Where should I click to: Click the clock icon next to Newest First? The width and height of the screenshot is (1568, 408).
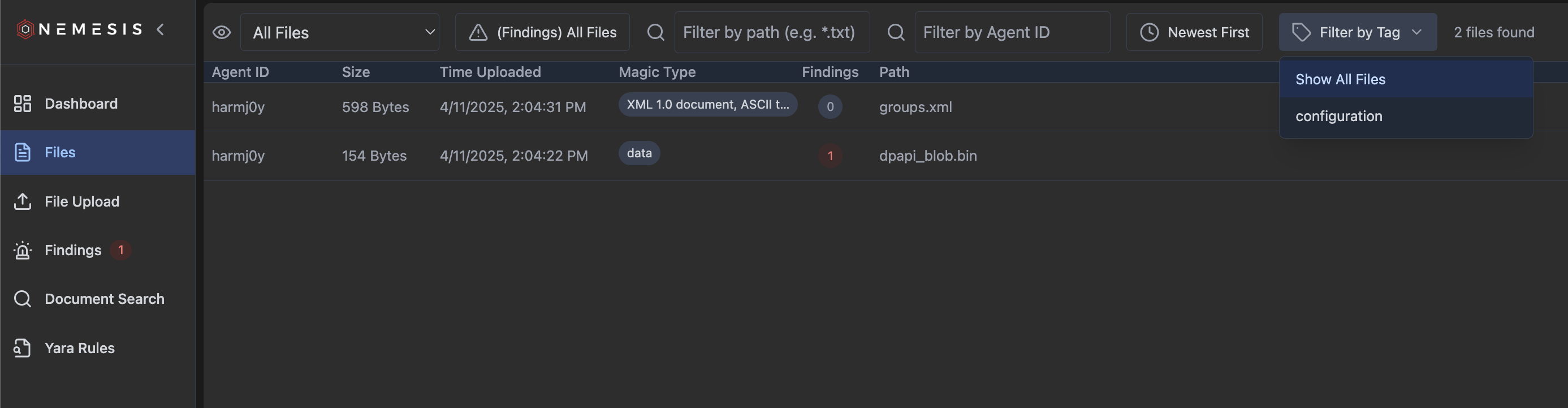[x=1150, y=32]
